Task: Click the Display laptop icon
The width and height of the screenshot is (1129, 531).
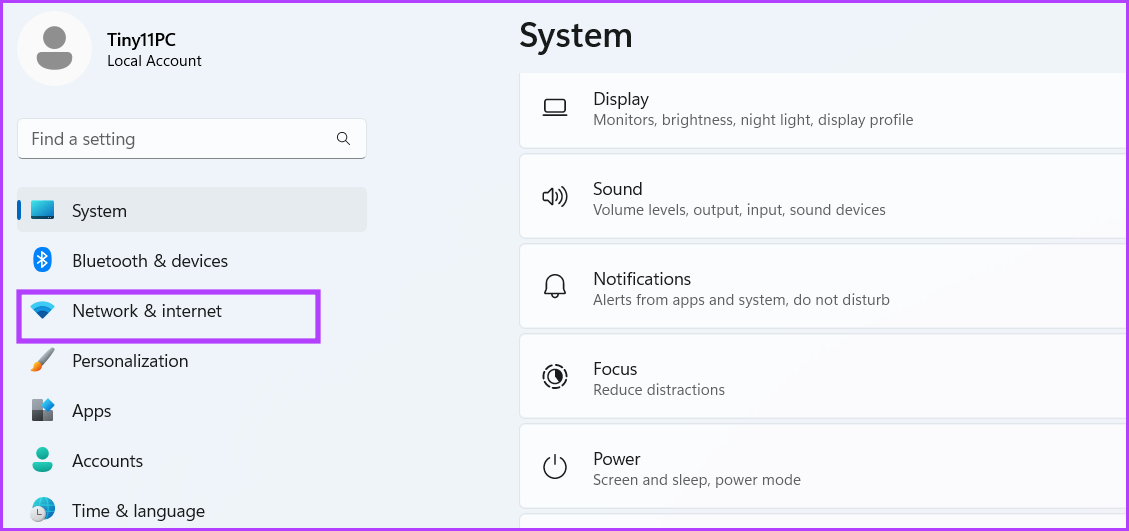Action: 554,108
